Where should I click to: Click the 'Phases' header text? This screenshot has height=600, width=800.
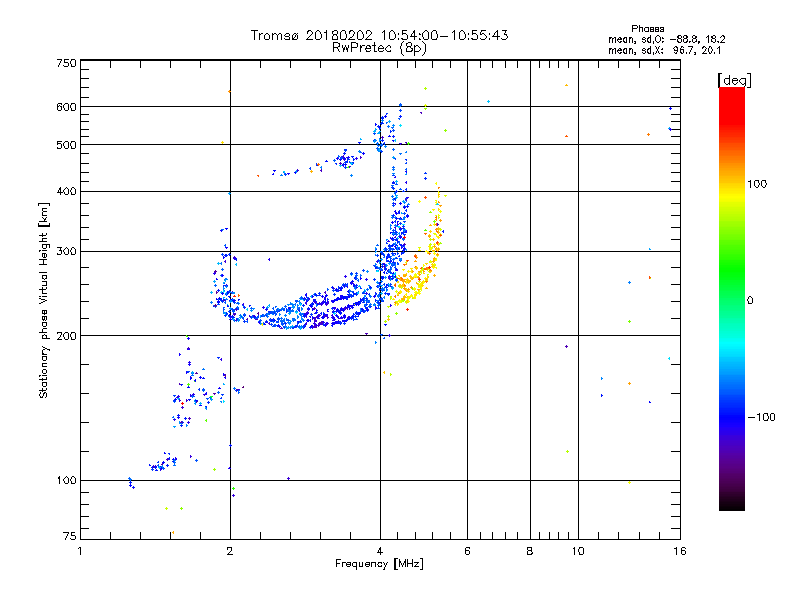[647, 29]
